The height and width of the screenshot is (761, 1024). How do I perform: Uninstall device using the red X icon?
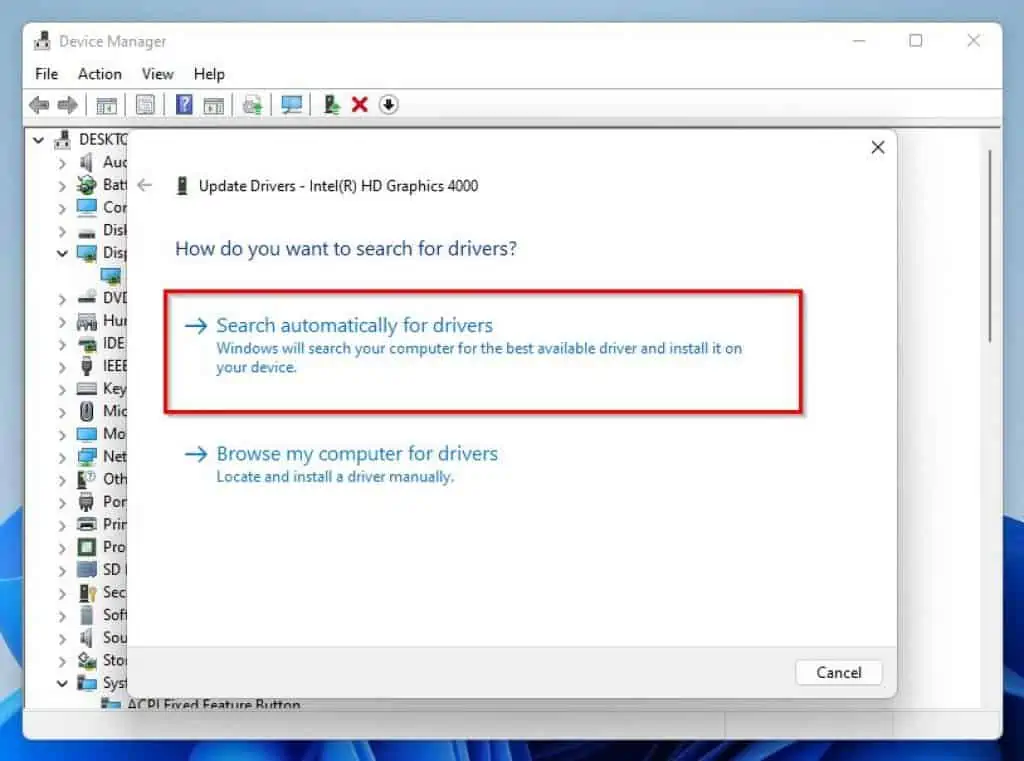359,104
